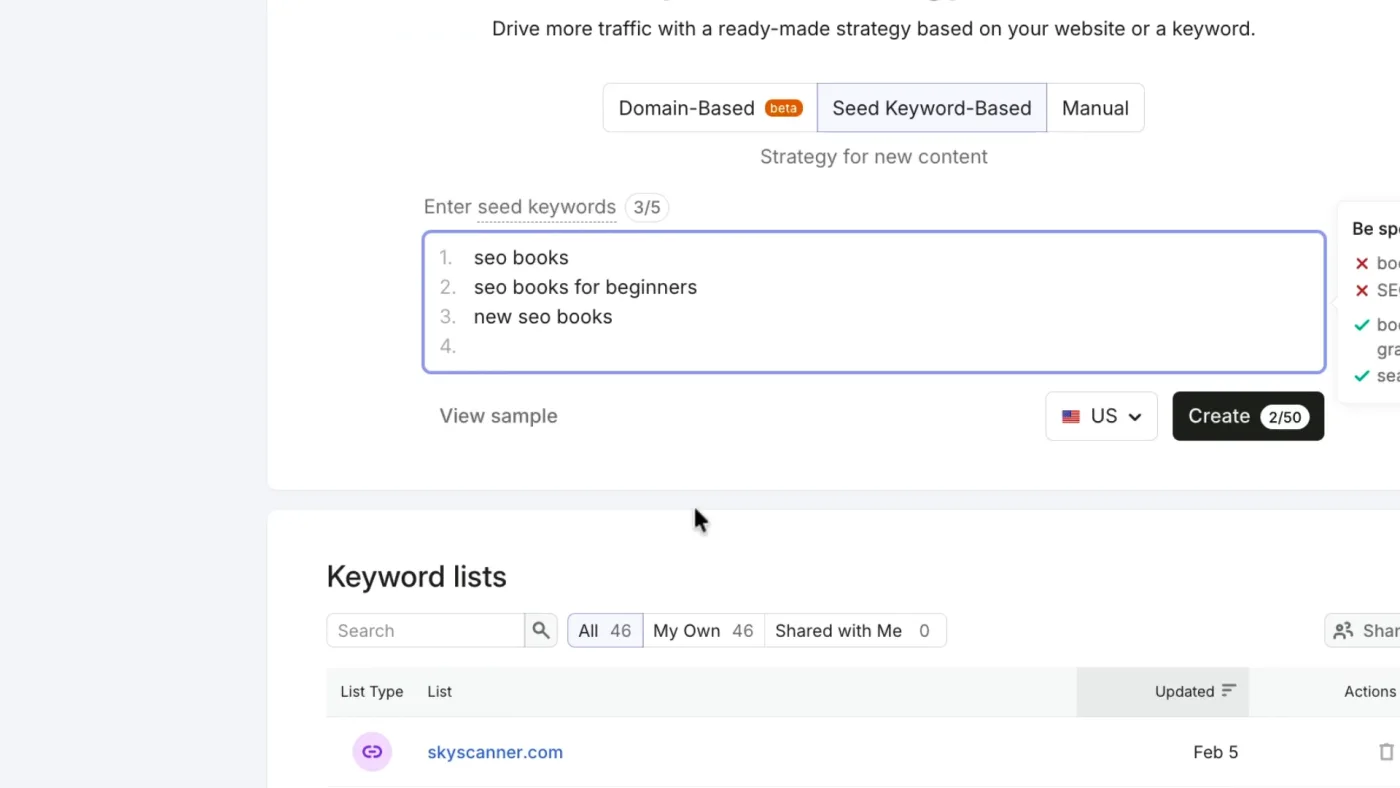Click the Actions column header
This screenshot has height=788, width=1400.
[1370, 691]
